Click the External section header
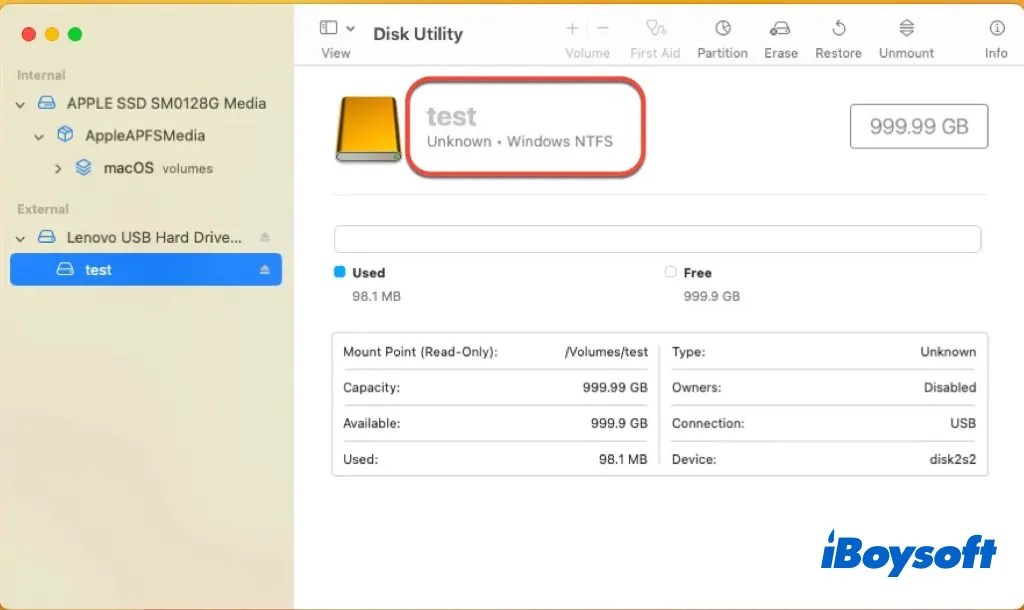This screenshot has height=610, width=1024. [43, 209]
